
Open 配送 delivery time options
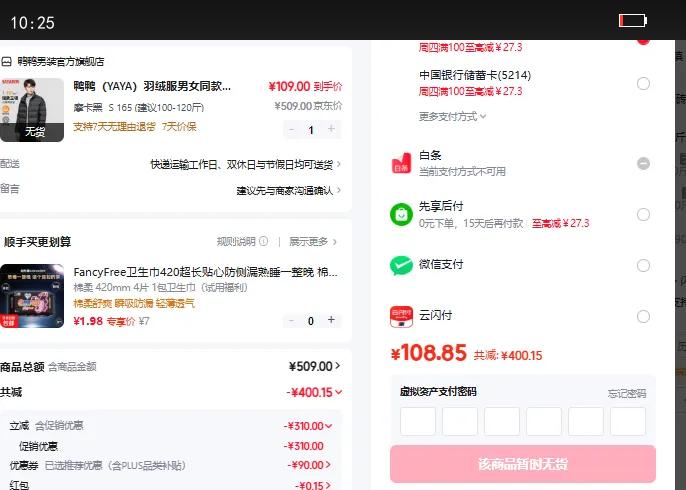pos(245,164)
